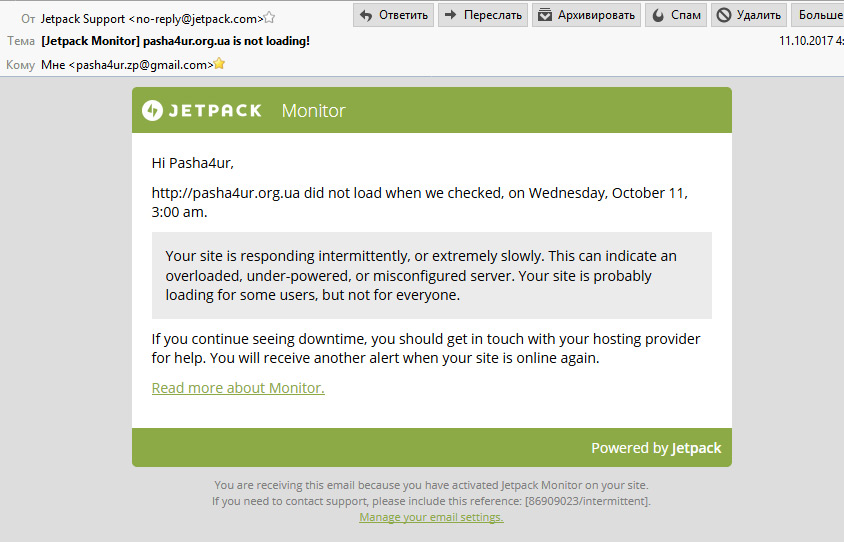Click the Jetpack lightning logo icon

click(152, 110)
